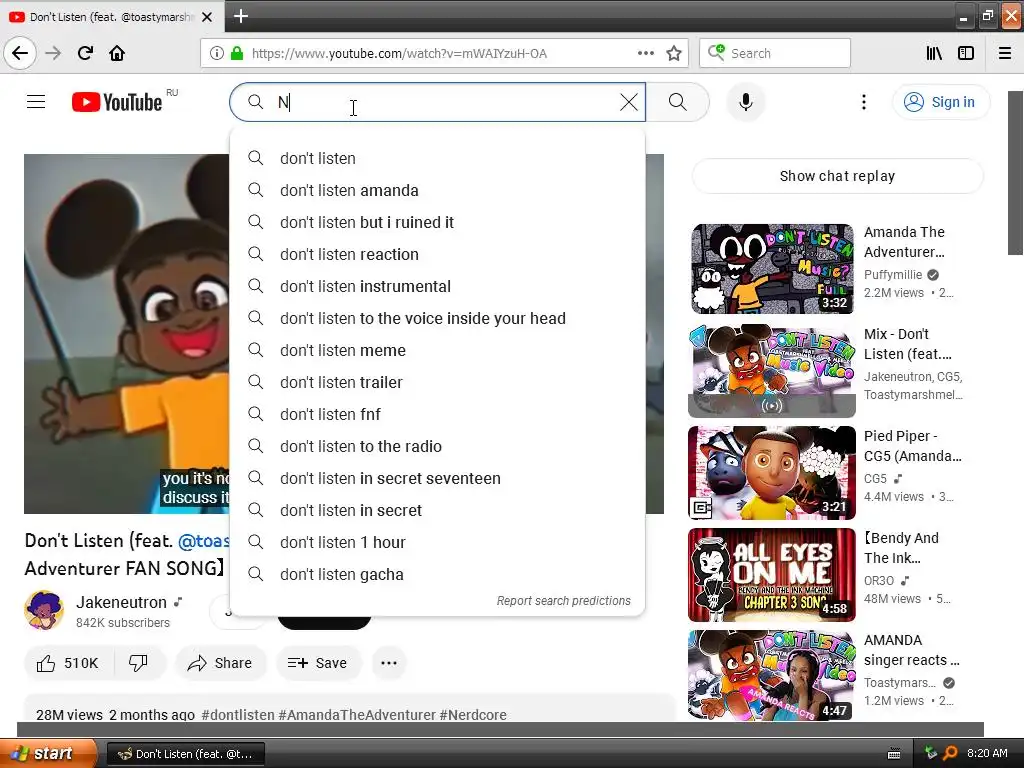Image resolution: width=1024 pixels, height=768 pixels.
Task: Open site information icon in address bar
Action: [x=217, y=53]
